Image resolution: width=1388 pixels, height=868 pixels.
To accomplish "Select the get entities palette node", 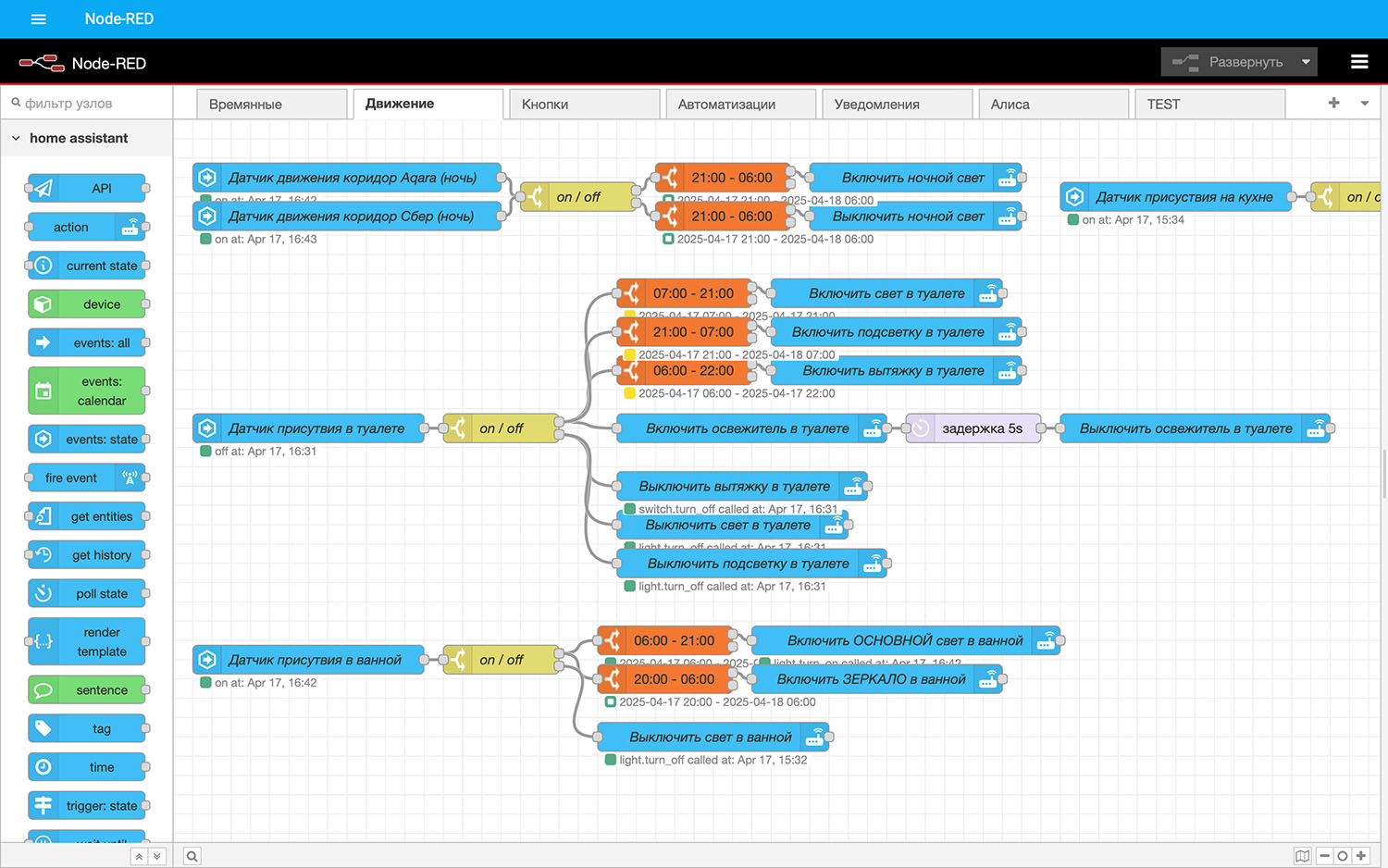I will (87, 516).
